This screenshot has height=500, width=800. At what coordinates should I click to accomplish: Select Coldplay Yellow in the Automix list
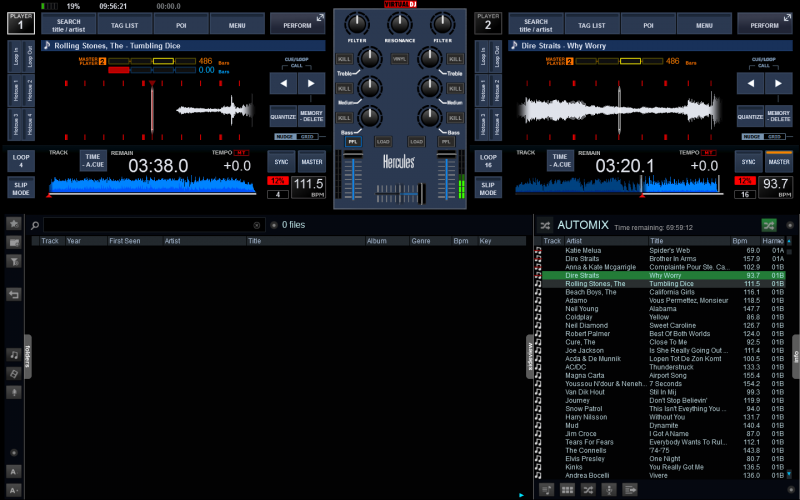click(x=663, y=317)
